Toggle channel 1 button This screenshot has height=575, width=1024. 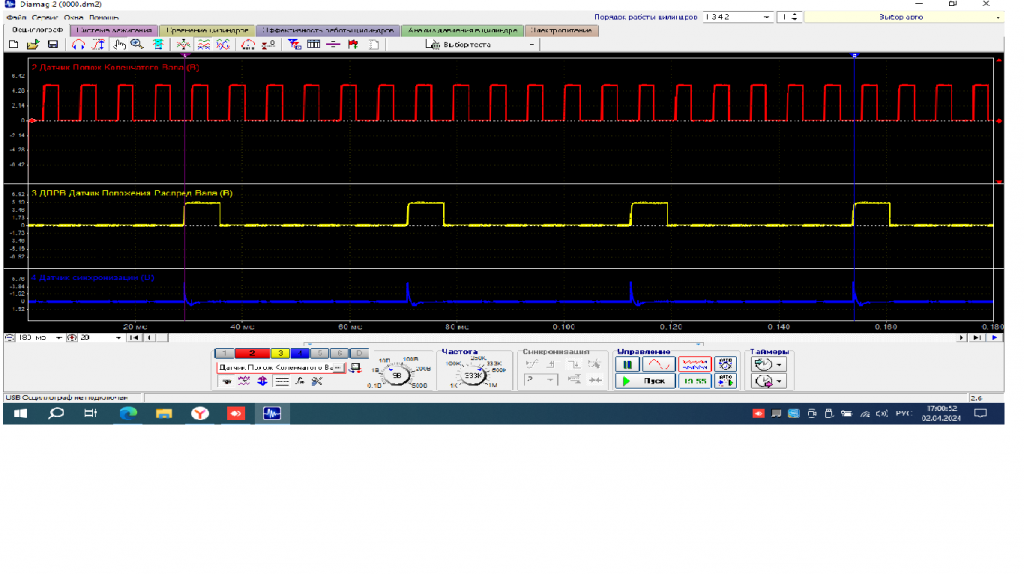(224, 353)
